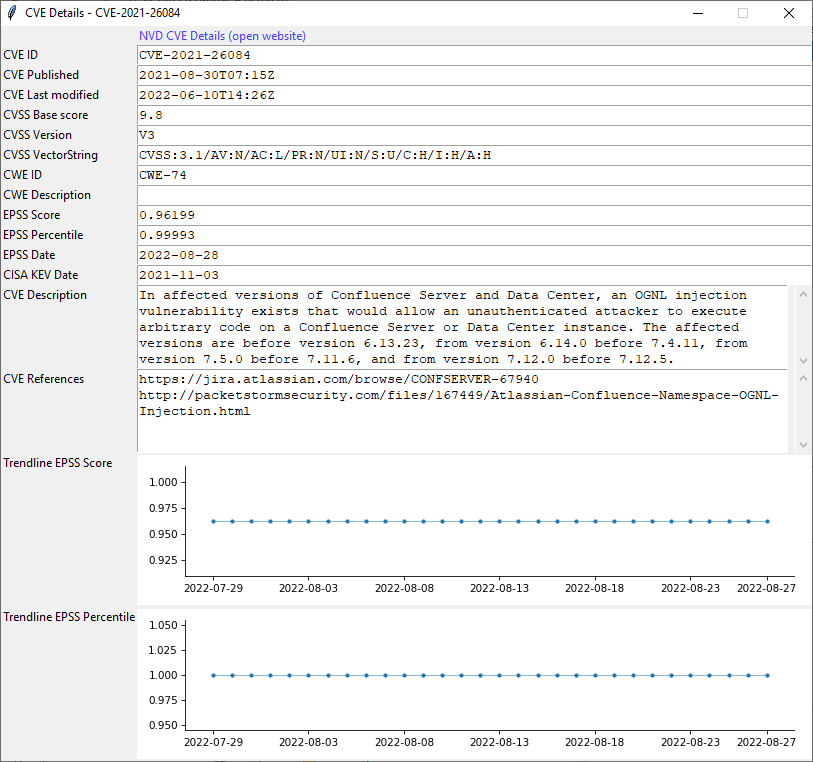Click the 'EPSS Percentile' label

point(43,235)
